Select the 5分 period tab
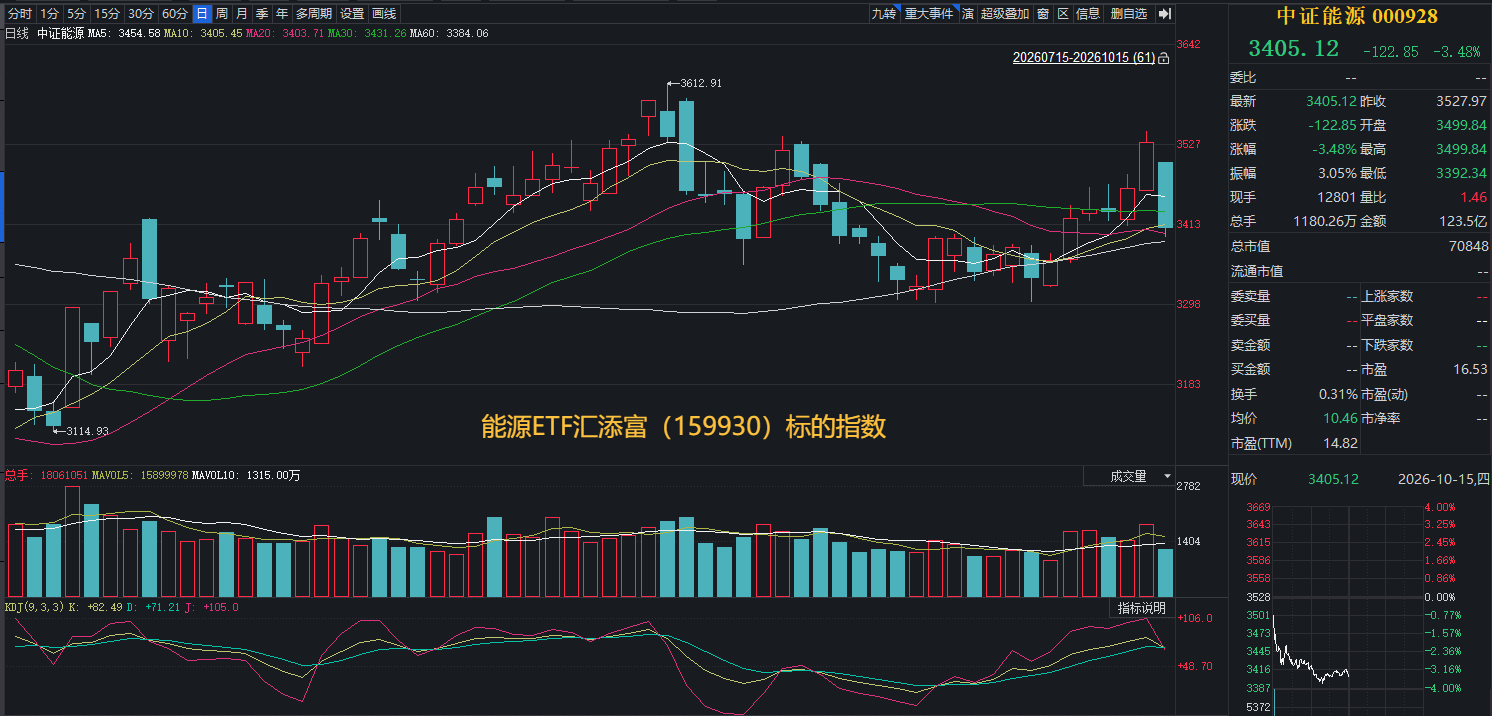This screenshot has height=716, width=1492. point(77,14)
